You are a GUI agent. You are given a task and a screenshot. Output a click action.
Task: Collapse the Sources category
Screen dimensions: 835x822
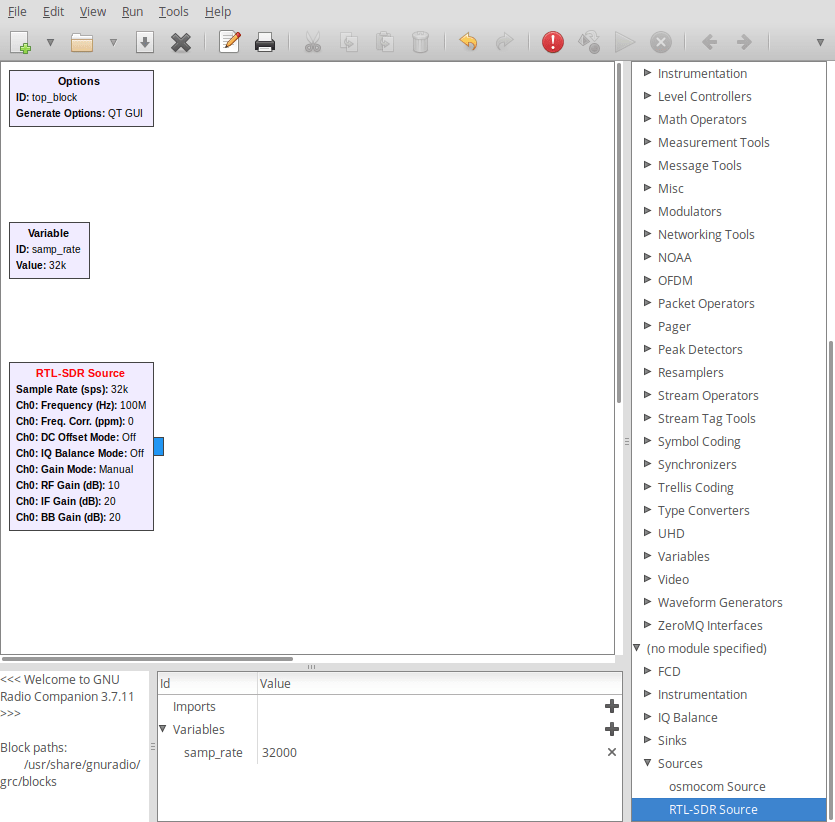tap(647, 763)
